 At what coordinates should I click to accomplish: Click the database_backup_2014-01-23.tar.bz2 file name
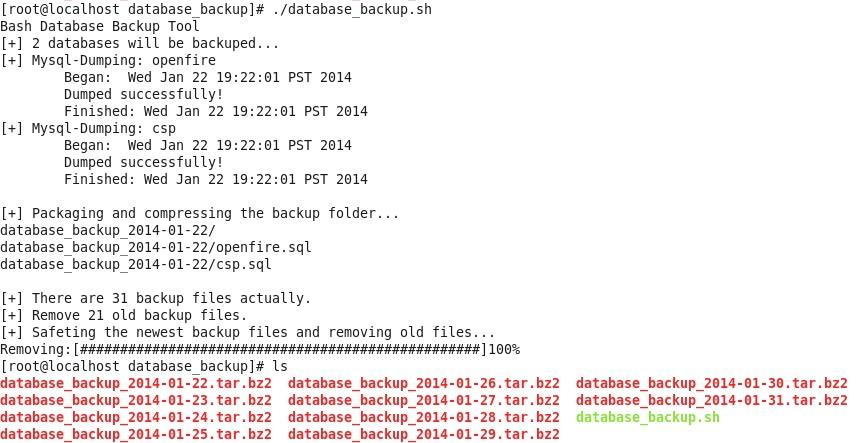click(x=136, y=401)
